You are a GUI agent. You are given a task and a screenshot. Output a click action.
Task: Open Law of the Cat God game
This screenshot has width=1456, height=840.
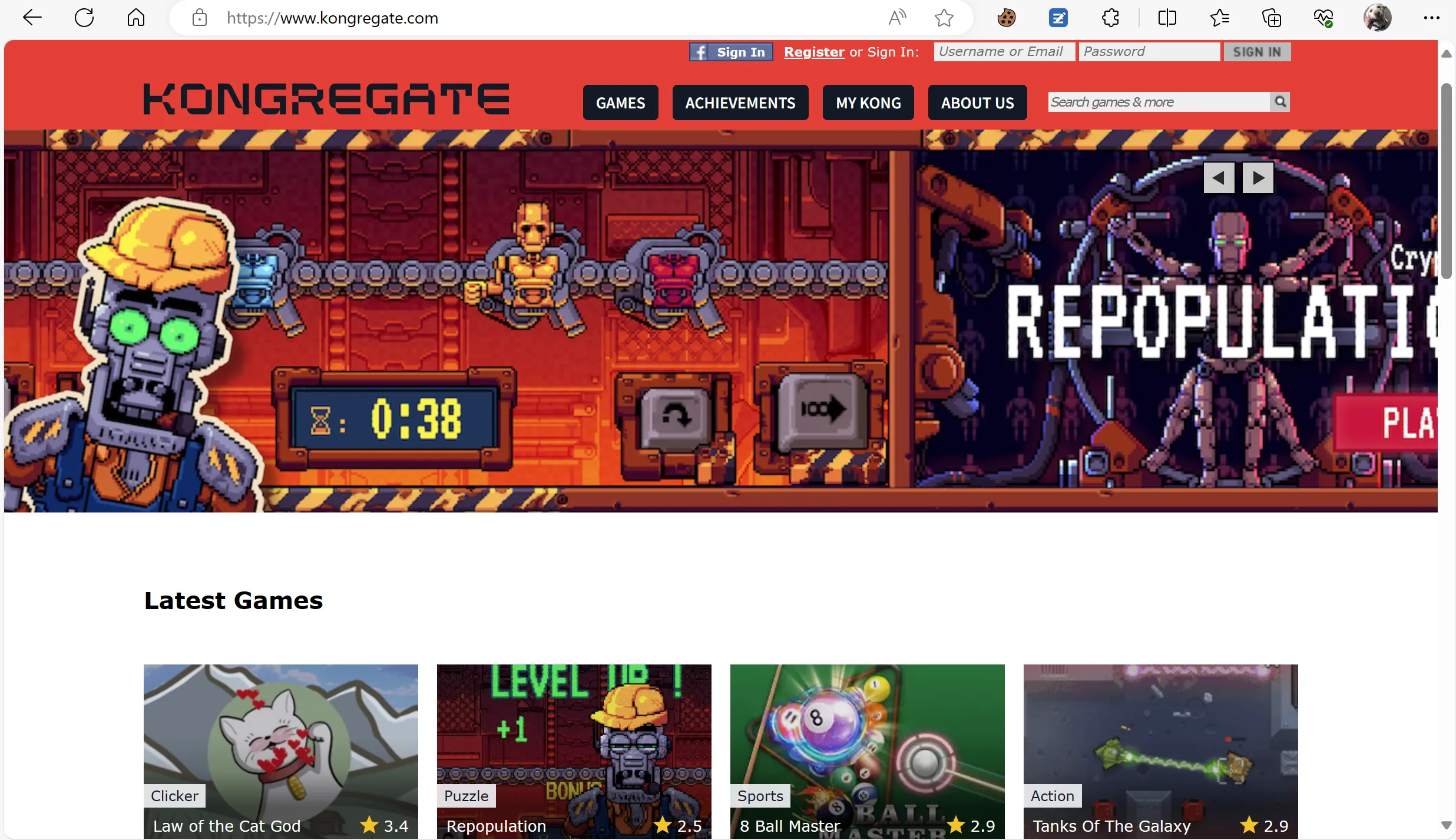coord(281,751)
